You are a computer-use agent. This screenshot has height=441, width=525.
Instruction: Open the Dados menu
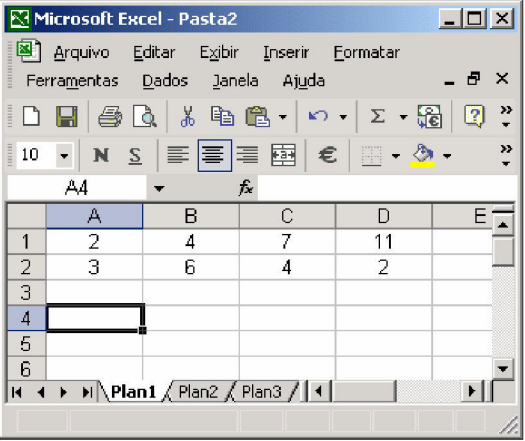[x=165, y=81]
